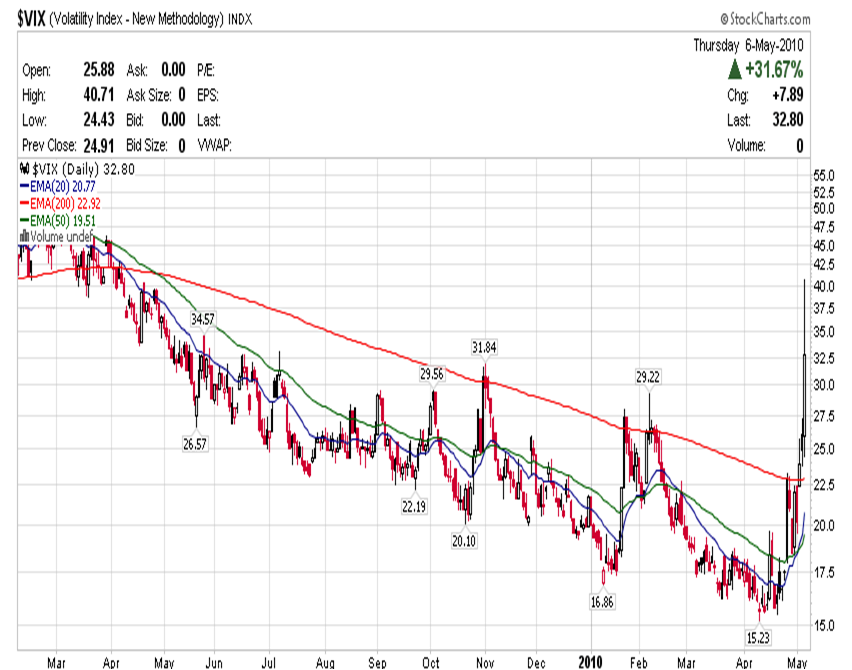Click the 31.84 peak price label

tap(484, 347)
